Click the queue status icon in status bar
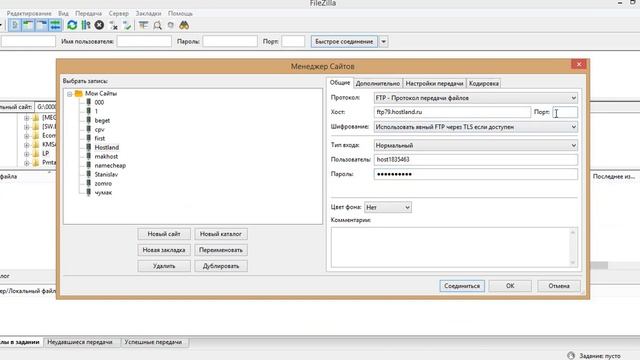Screen dimensions: 640x360 coord(571,356)
